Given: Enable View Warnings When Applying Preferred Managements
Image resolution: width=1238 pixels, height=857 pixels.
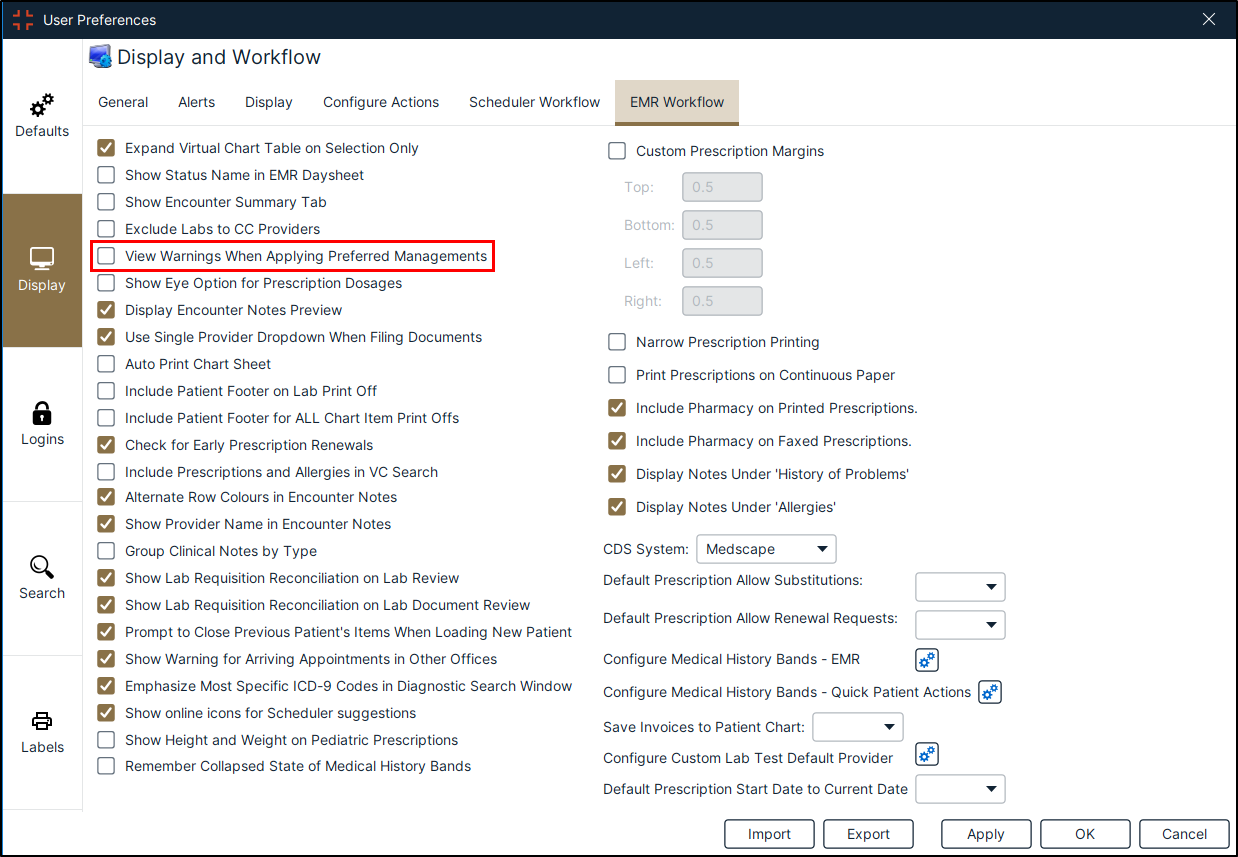Looking at the screenshot, I should pyautogui.click(x=107, y=256).
